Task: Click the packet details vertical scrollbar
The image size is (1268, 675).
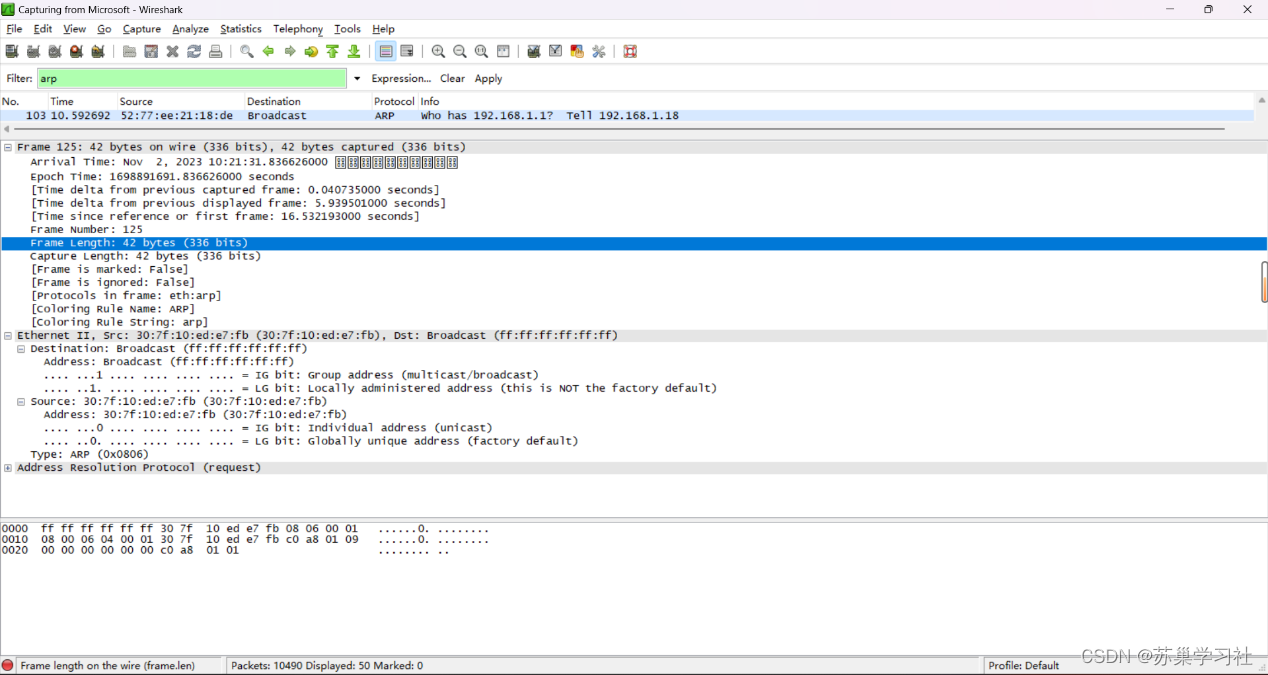Action: click(x=1263, y=282)
